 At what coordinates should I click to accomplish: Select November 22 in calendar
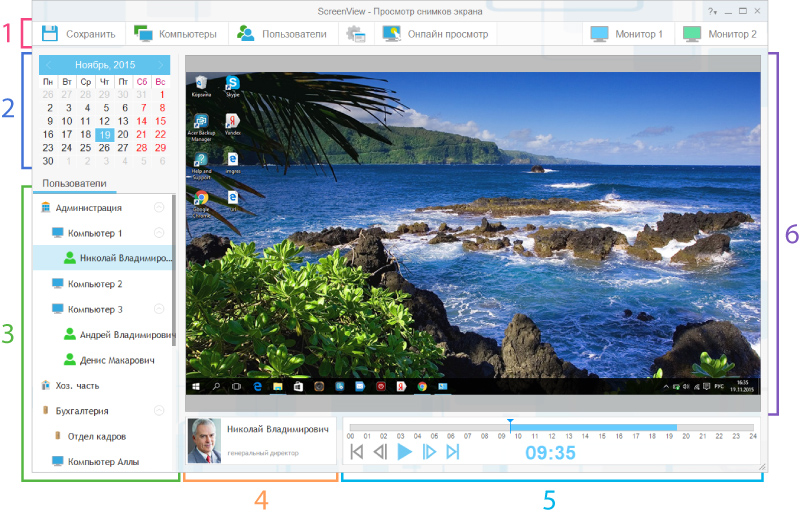coord(160,135)
